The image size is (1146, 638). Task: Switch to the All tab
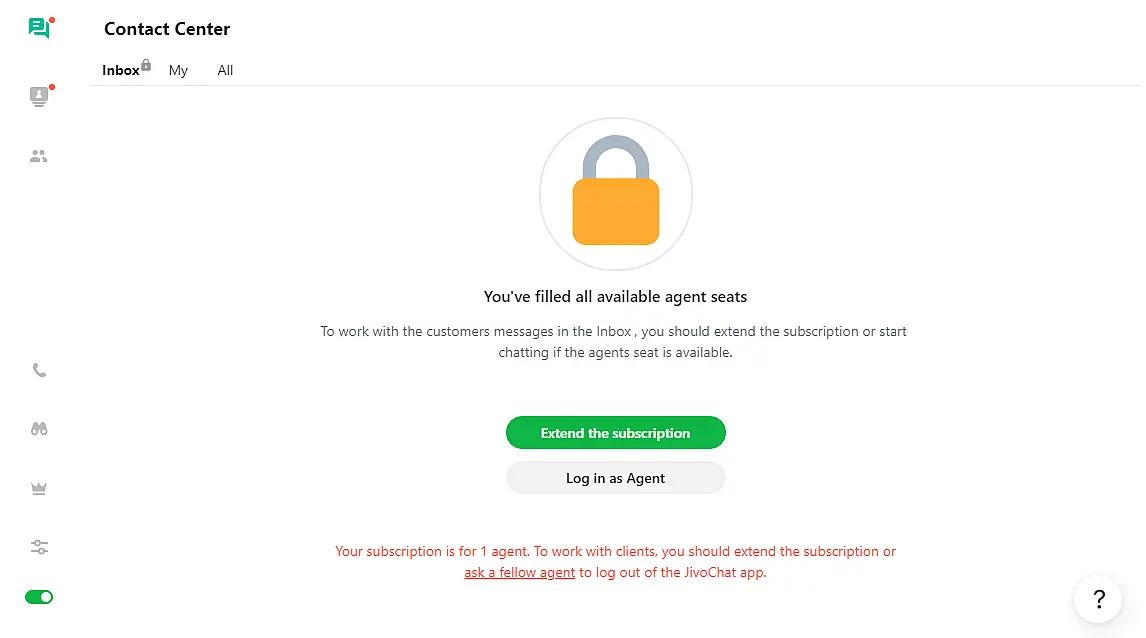(225, 71)
